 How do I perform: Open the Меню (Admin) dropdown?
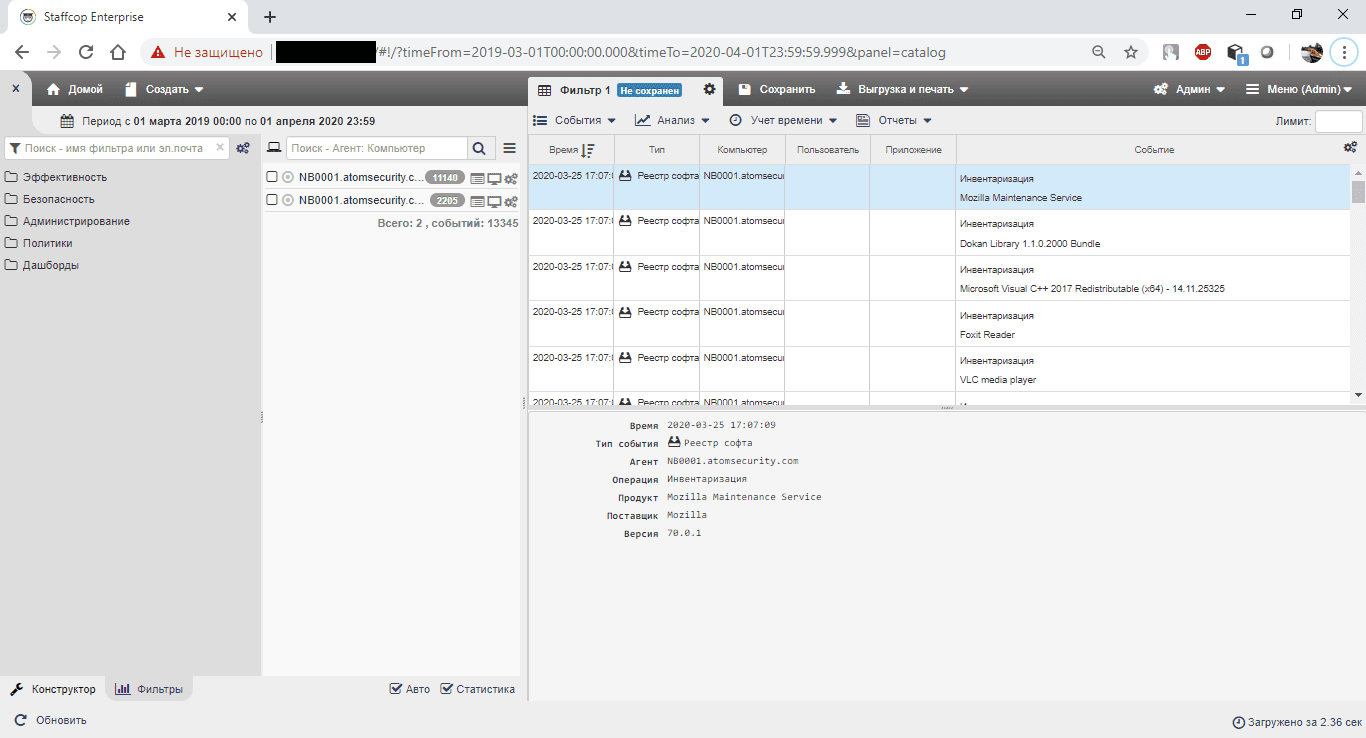(x=1299, y=89)
